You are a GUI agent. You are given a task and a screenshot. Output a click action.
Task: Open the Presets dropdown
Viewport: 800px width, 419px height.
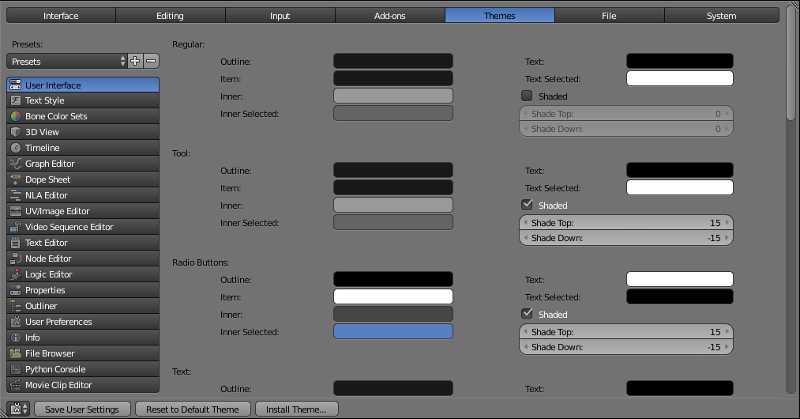pos(66,61)
